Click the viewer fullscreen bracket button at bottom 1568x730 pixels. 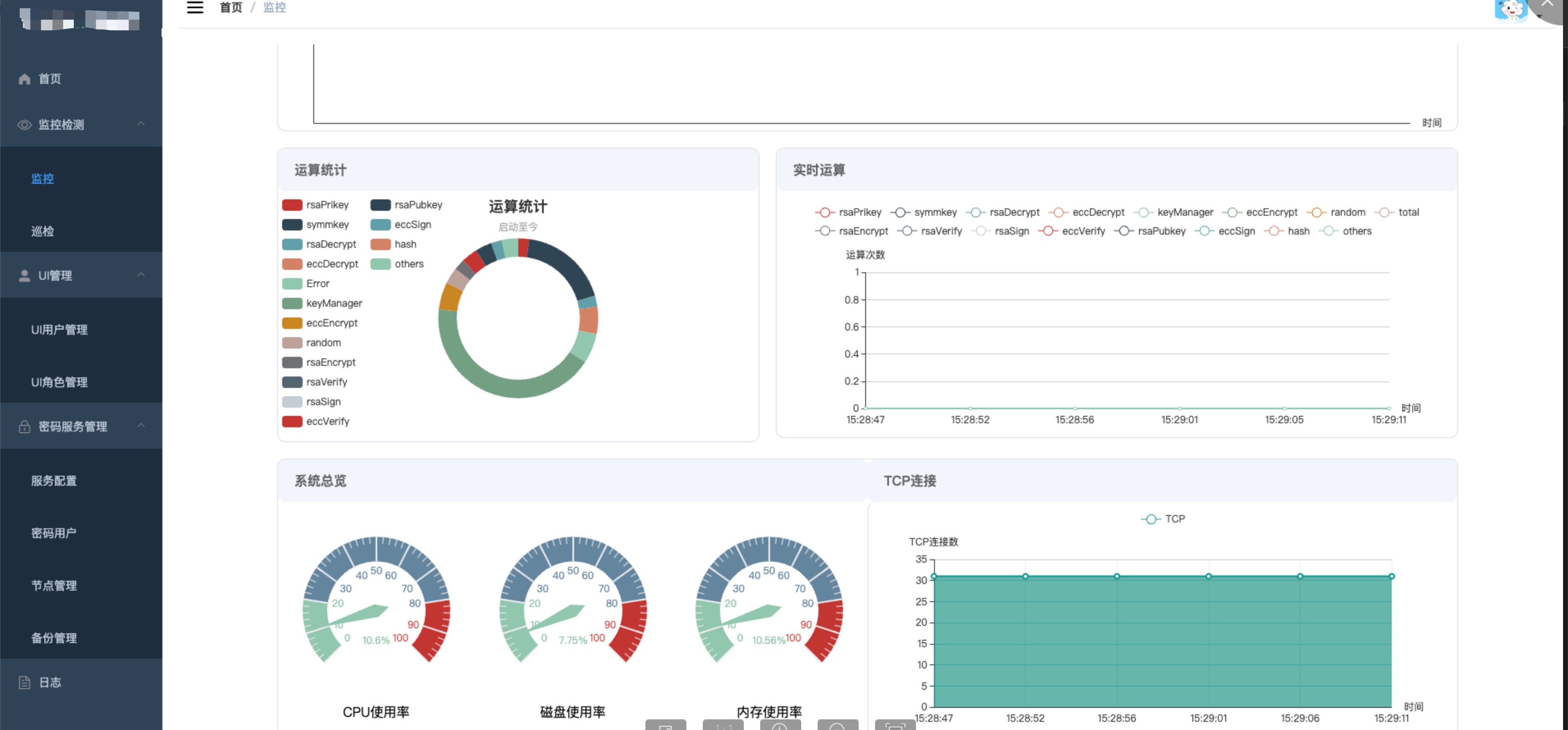pos(895,725)
